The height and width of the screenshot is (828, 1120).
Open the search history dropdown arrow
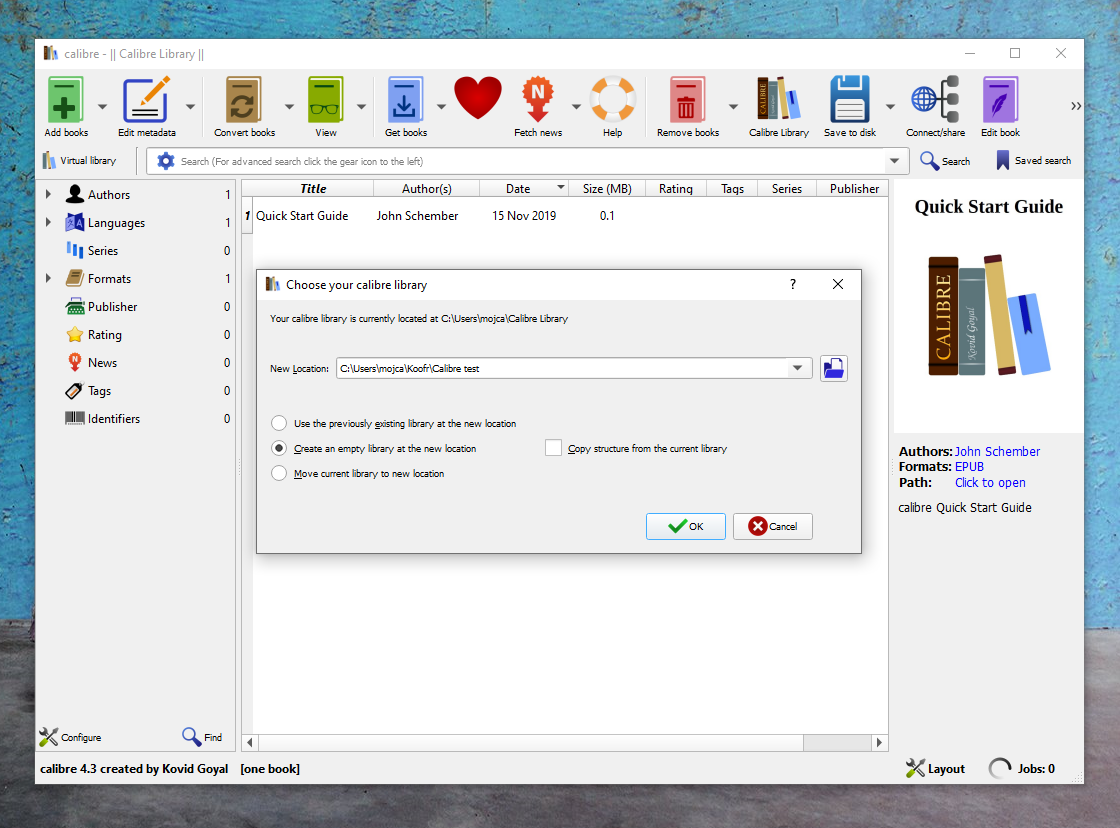[894, 161]
